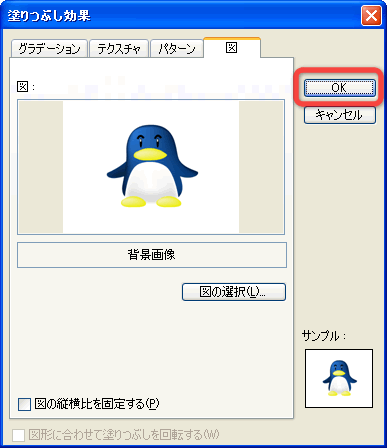The height and width of the screenshot is (448, 387).
Task: Click the サンプル penguin thumbnail
Action: point(339,378)
